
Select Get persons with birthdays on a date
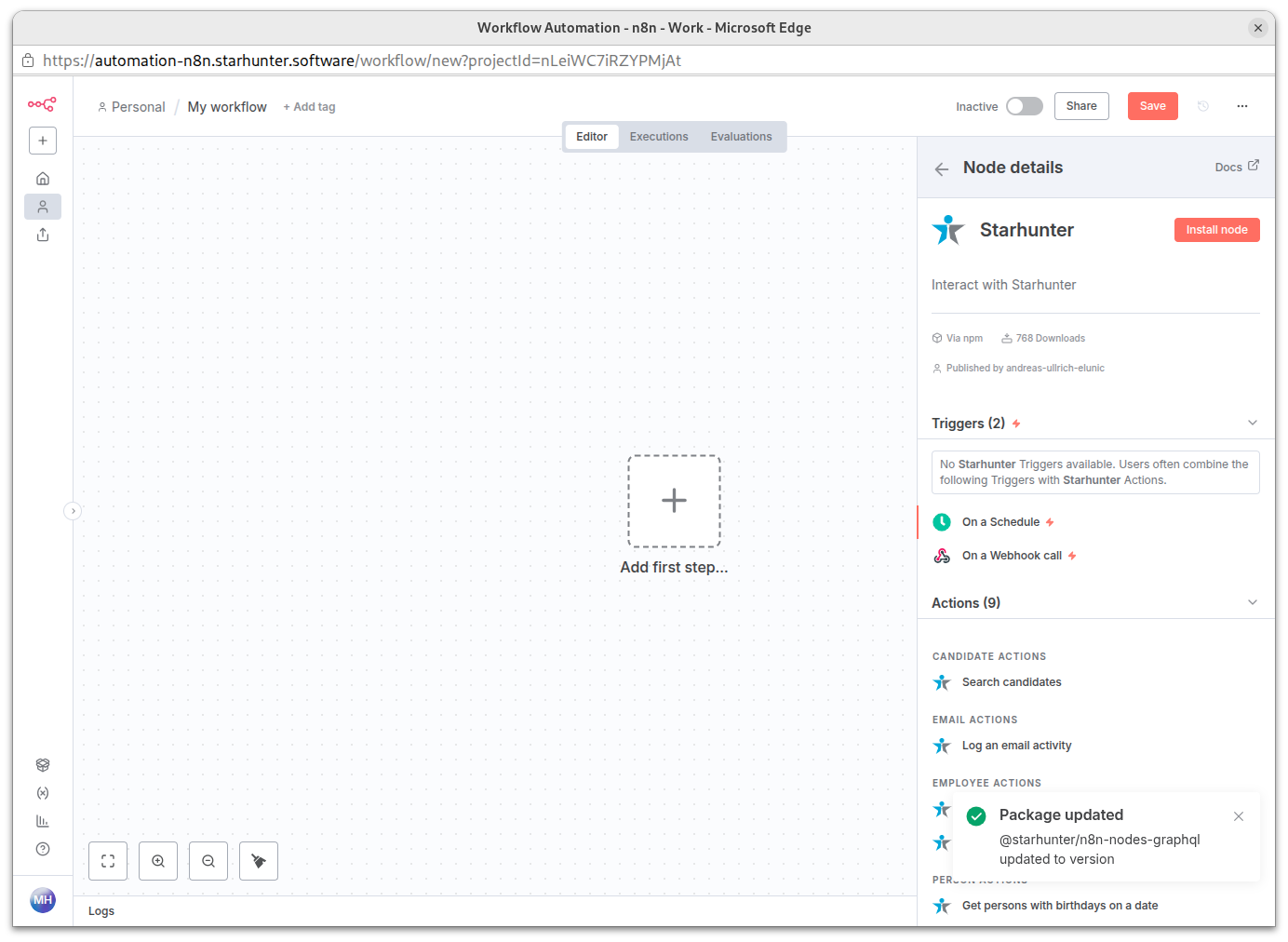(1096, 906)
